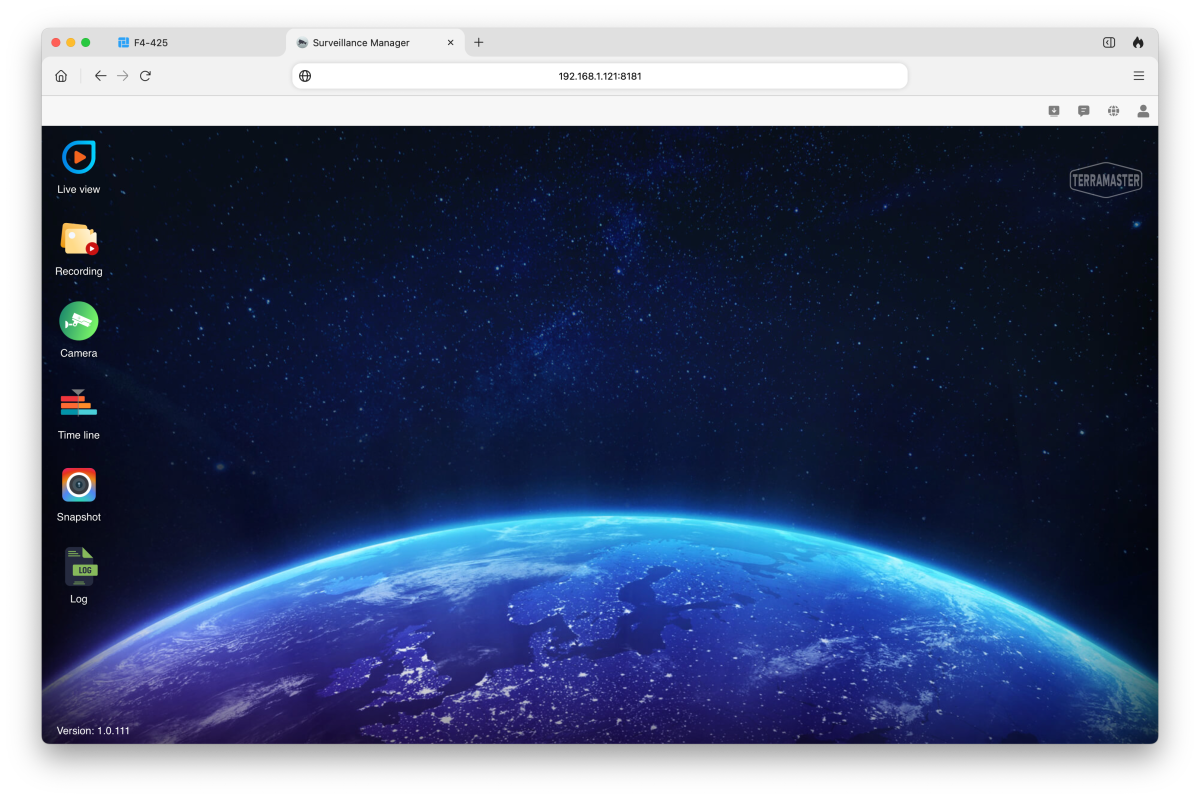Image resolution: width=1200 pixels, height=799 pixels.
Task: Select the Surveillance Manager tab
Action: (376, 43)
